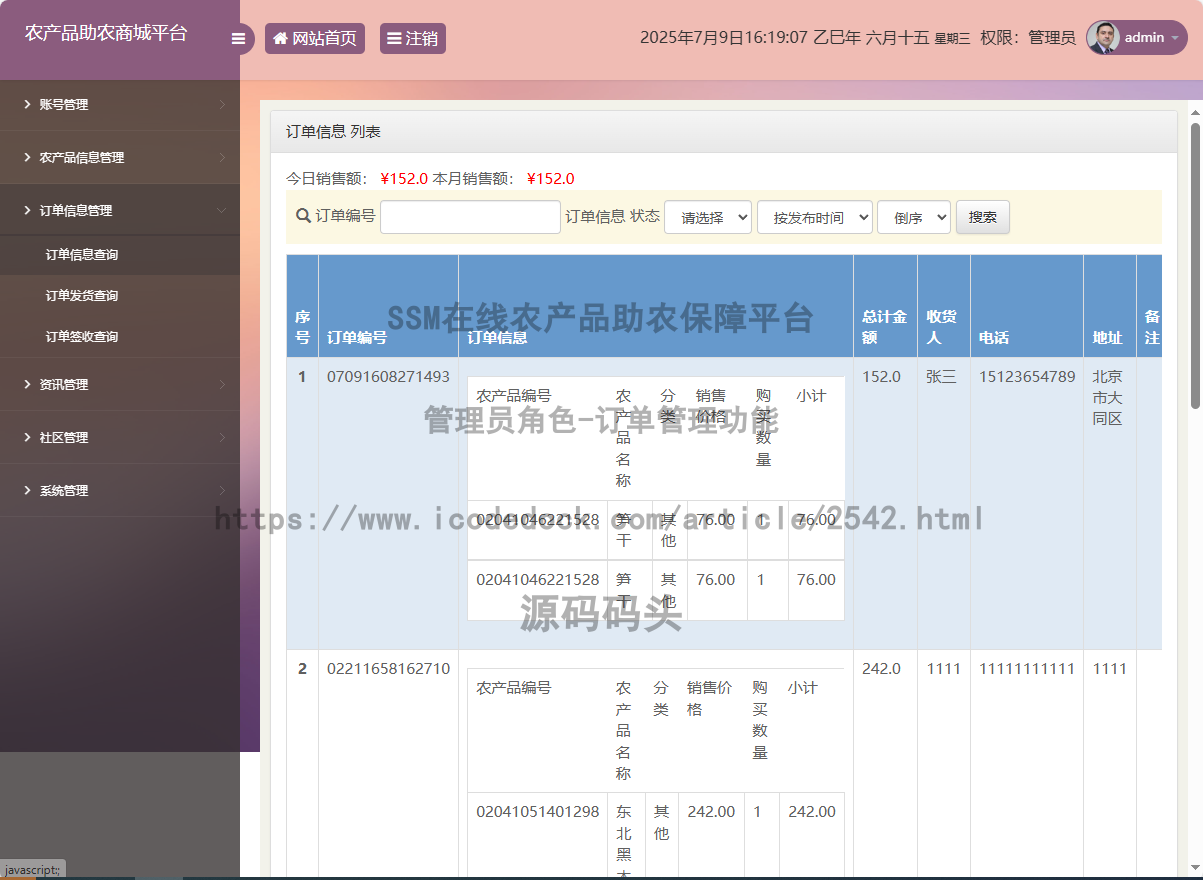Open the 状态 请选择 dropdown
Viewport: 1203px width, 880px height.
pyautogui.click(x=708, y=217)
